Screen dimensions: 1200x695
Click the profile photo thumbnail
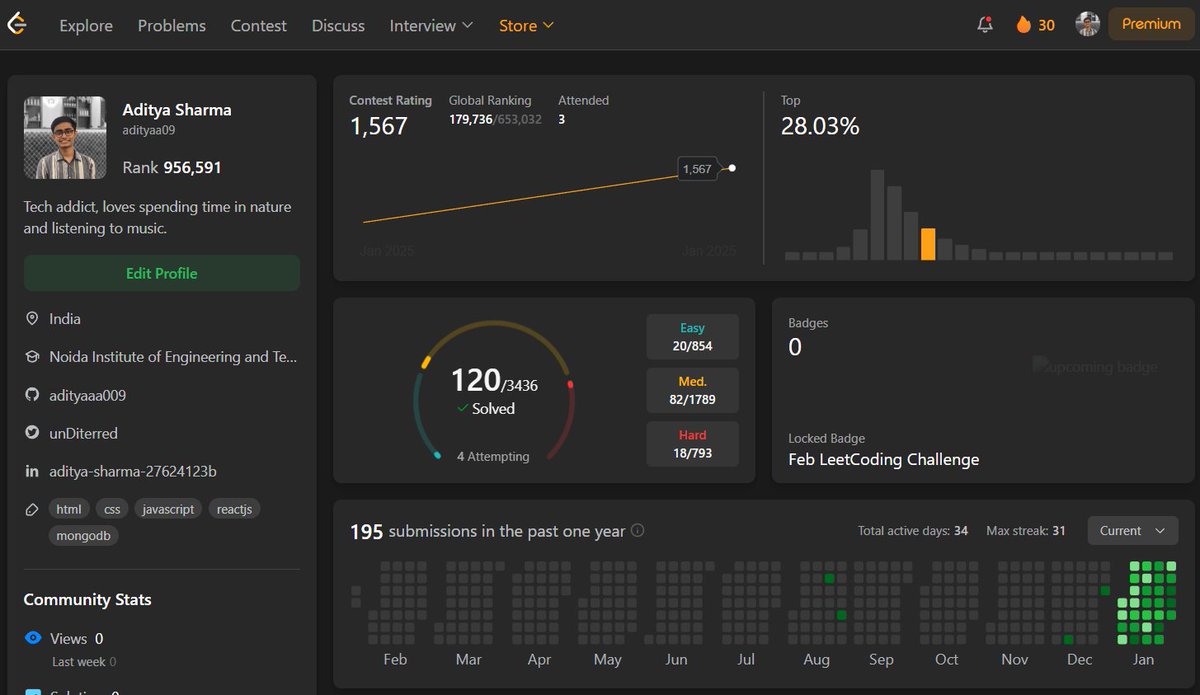(65, 138)
